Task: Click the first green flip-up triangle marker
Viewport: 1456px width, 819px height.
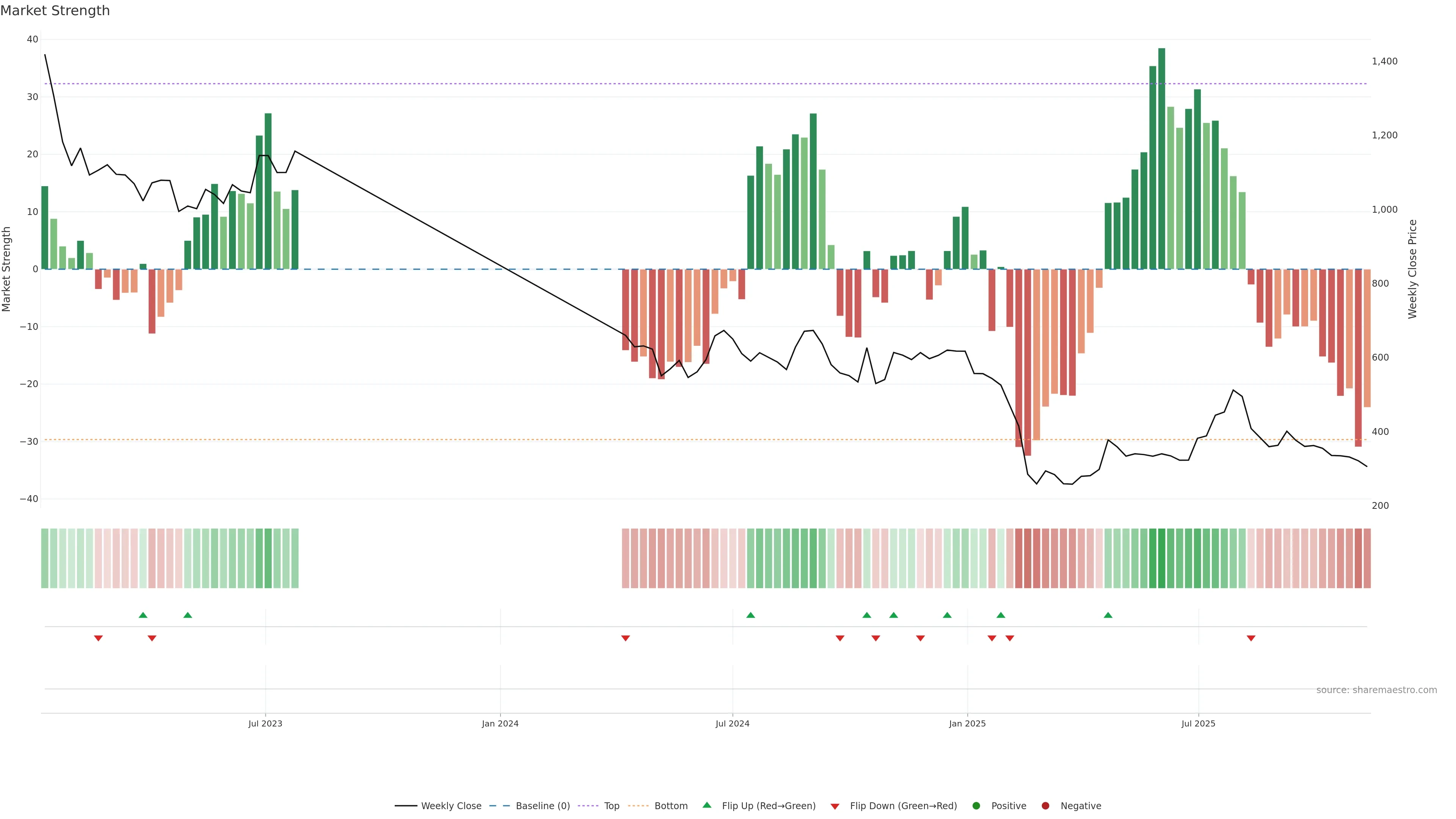Action: coord(143,615)
